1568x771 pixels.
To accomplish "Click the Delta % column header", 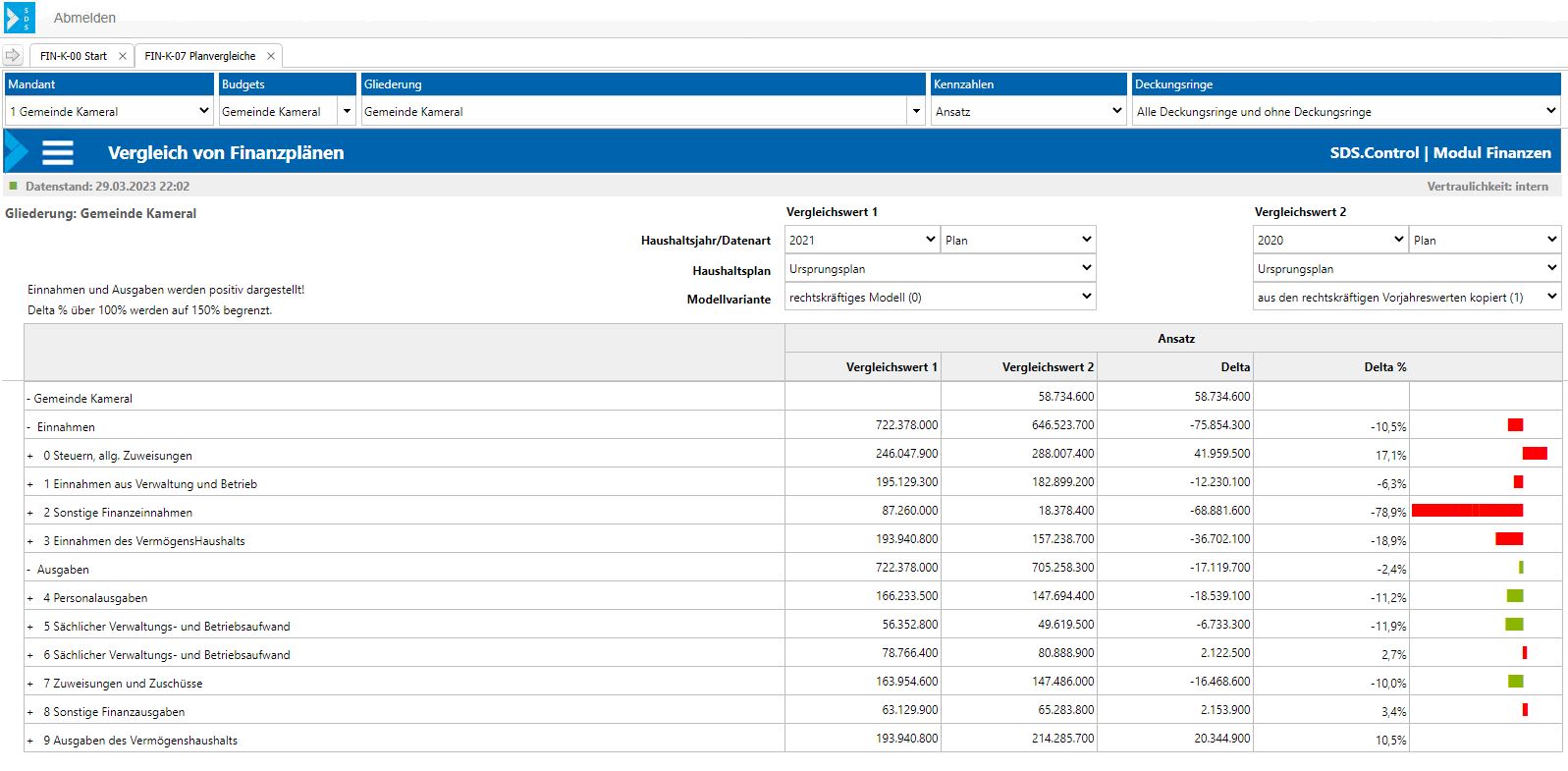I will pos(1384,367).
